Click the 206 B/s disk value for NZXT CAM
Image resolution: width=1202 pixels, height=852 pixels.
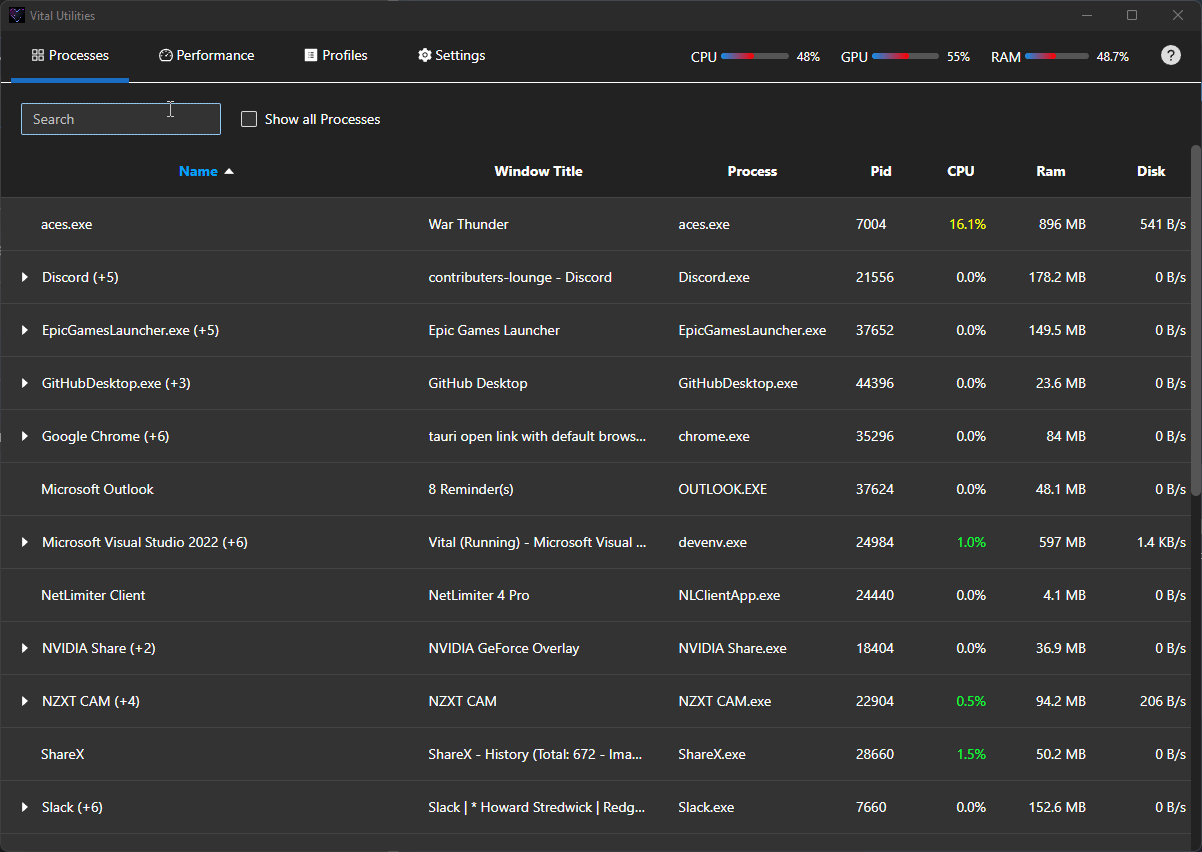pyautogui.click(x=1163, y=701)
